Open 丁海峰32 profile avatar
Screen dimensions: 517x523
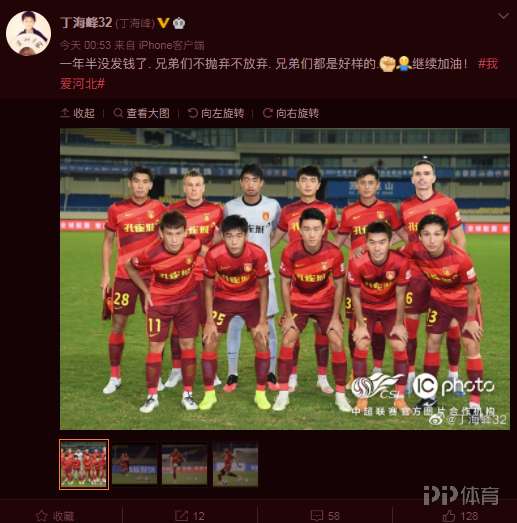pos(29,33)
